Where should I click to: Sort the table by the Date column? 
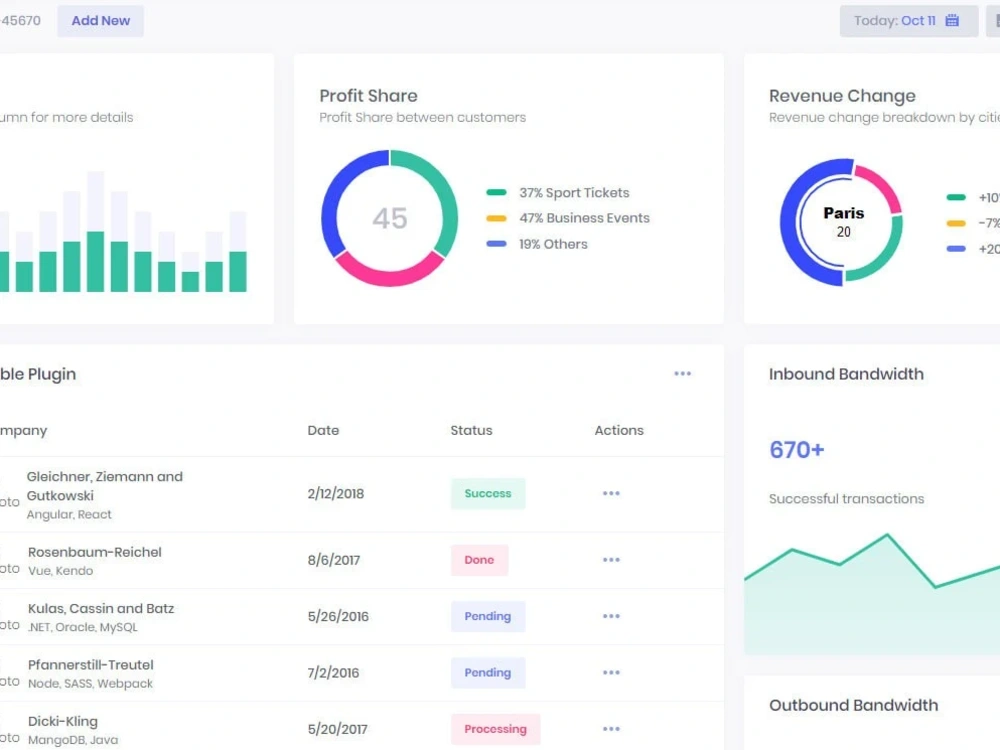(323, 430)
